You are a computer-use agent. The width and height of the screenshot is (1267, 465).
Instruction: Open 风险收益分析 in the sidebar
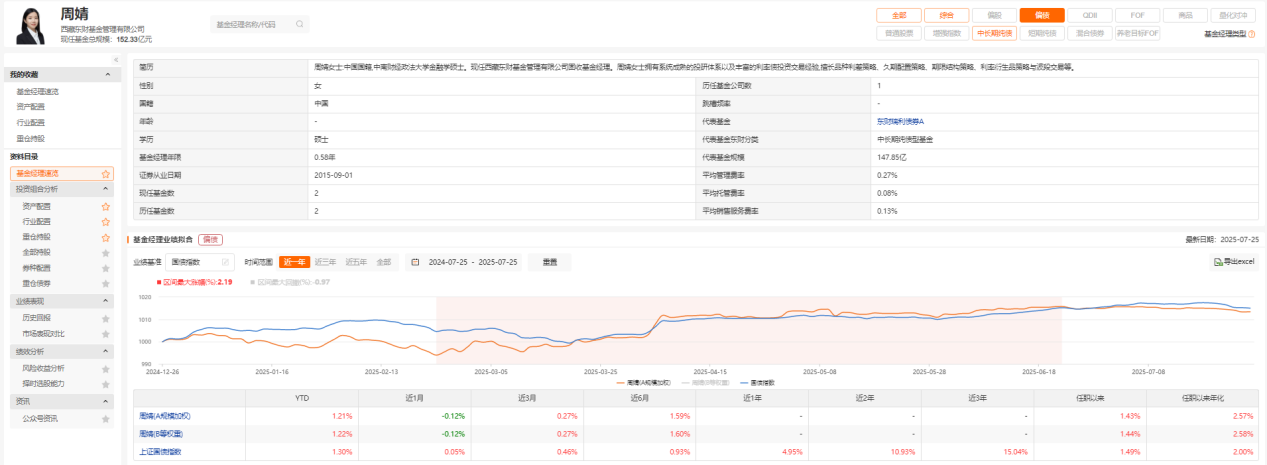click(44, 367)
